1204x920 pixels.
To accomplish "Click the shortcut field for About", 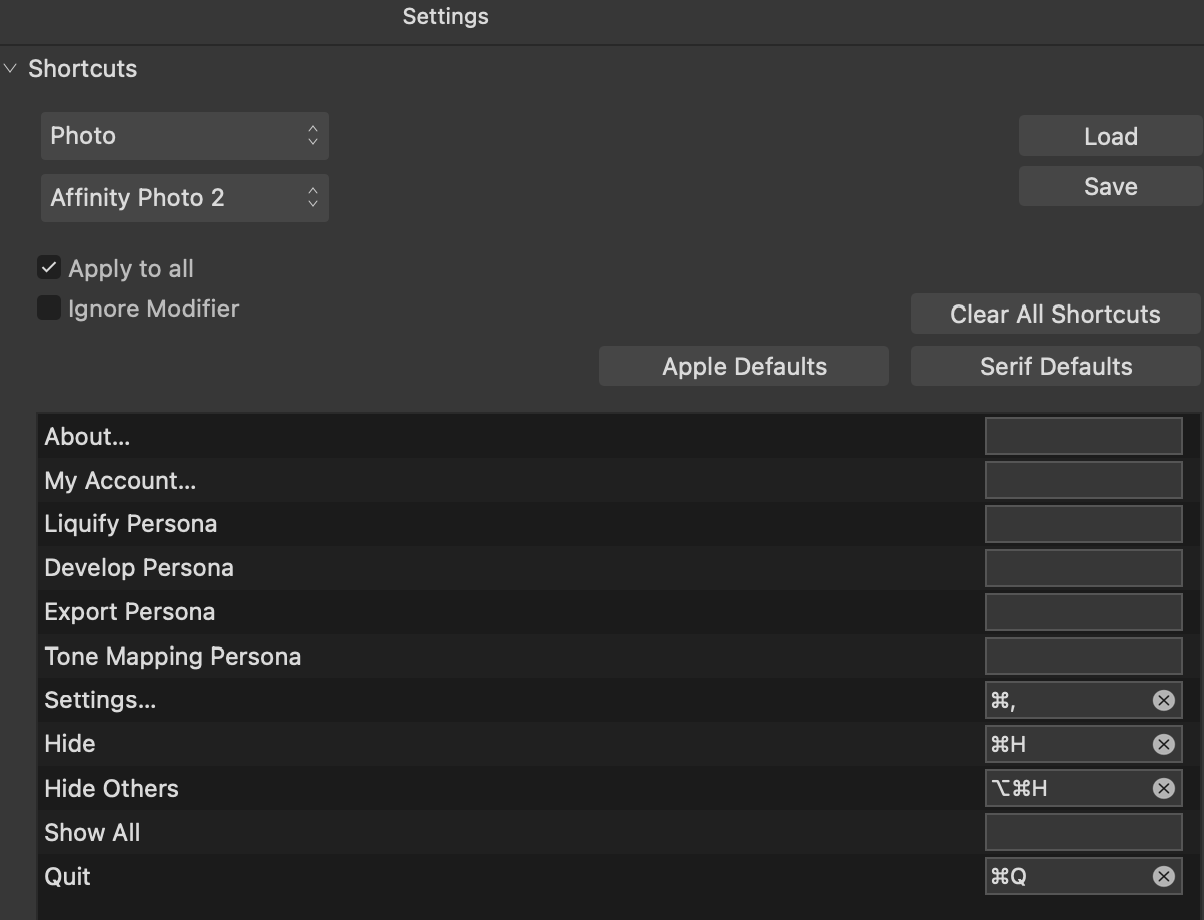I will [x=1083, y=435].
